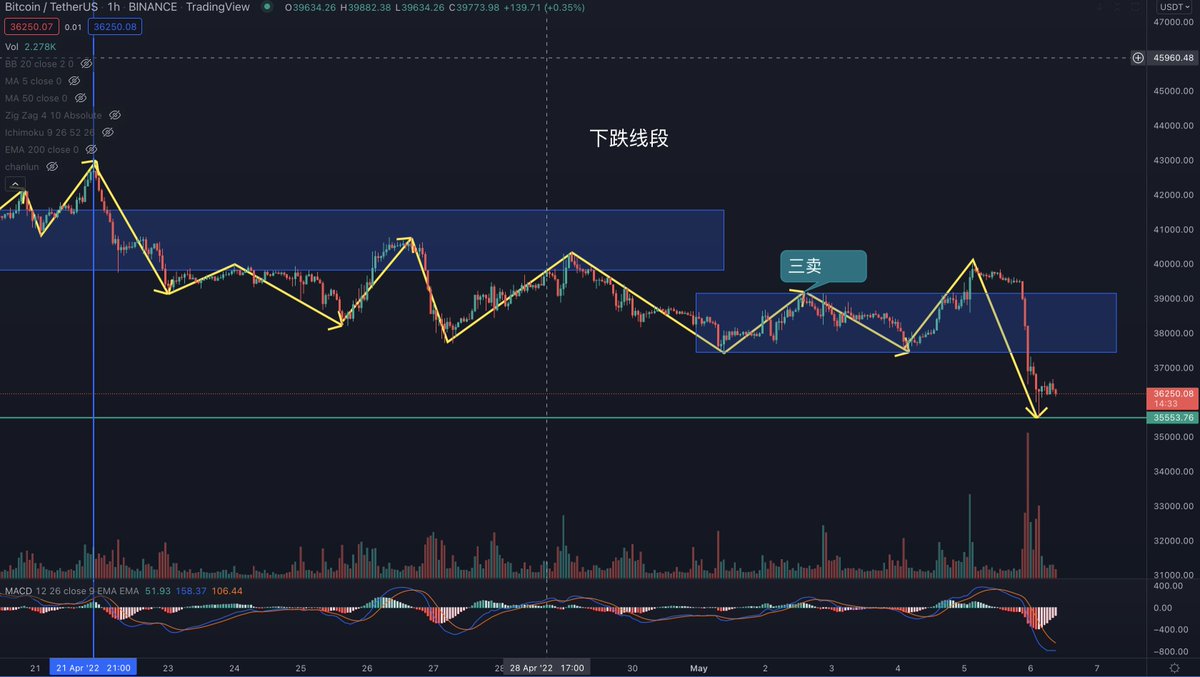Viewport: 1200px width, 677px height.
Task: Show the MA 5 close indicator
Action: [74, 81]
